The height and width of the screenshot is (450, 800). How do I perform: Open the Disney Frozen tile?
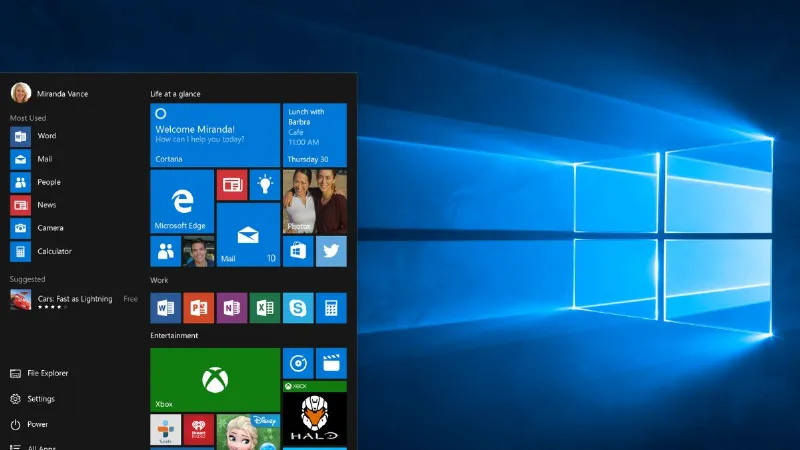248,432
